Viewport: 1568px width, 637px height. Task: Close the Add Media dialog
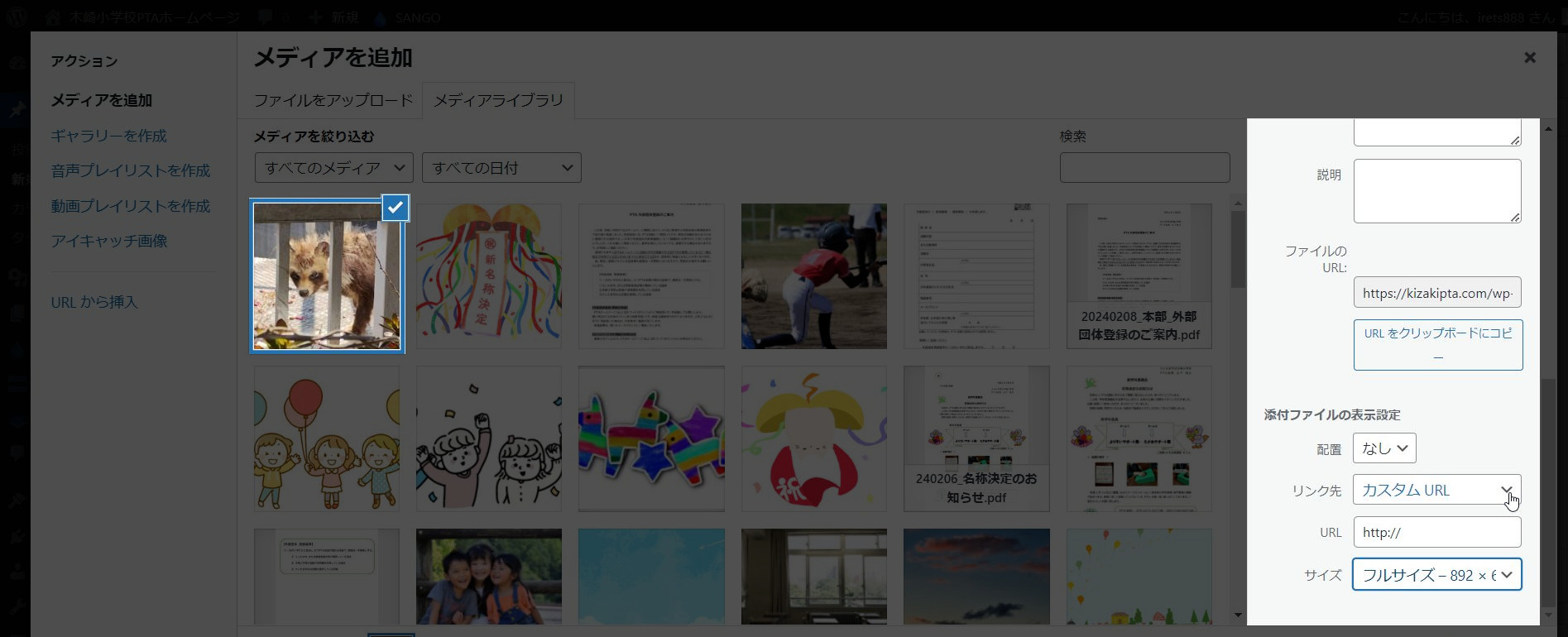(x=1529, y=58)
